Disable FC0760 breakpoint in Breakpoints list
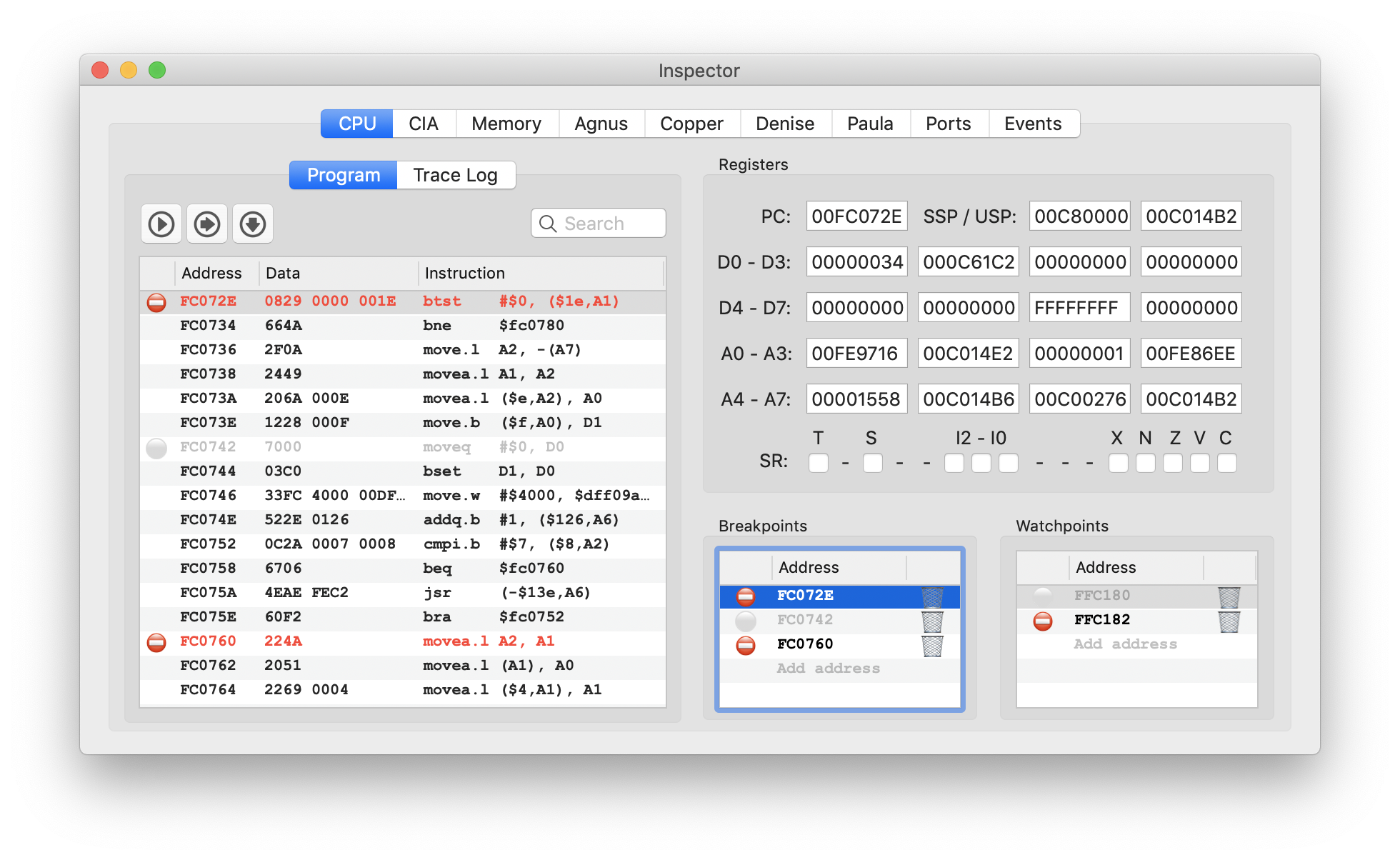The width and height of the screenshot is (1400, 860). (x=746, y=645)
